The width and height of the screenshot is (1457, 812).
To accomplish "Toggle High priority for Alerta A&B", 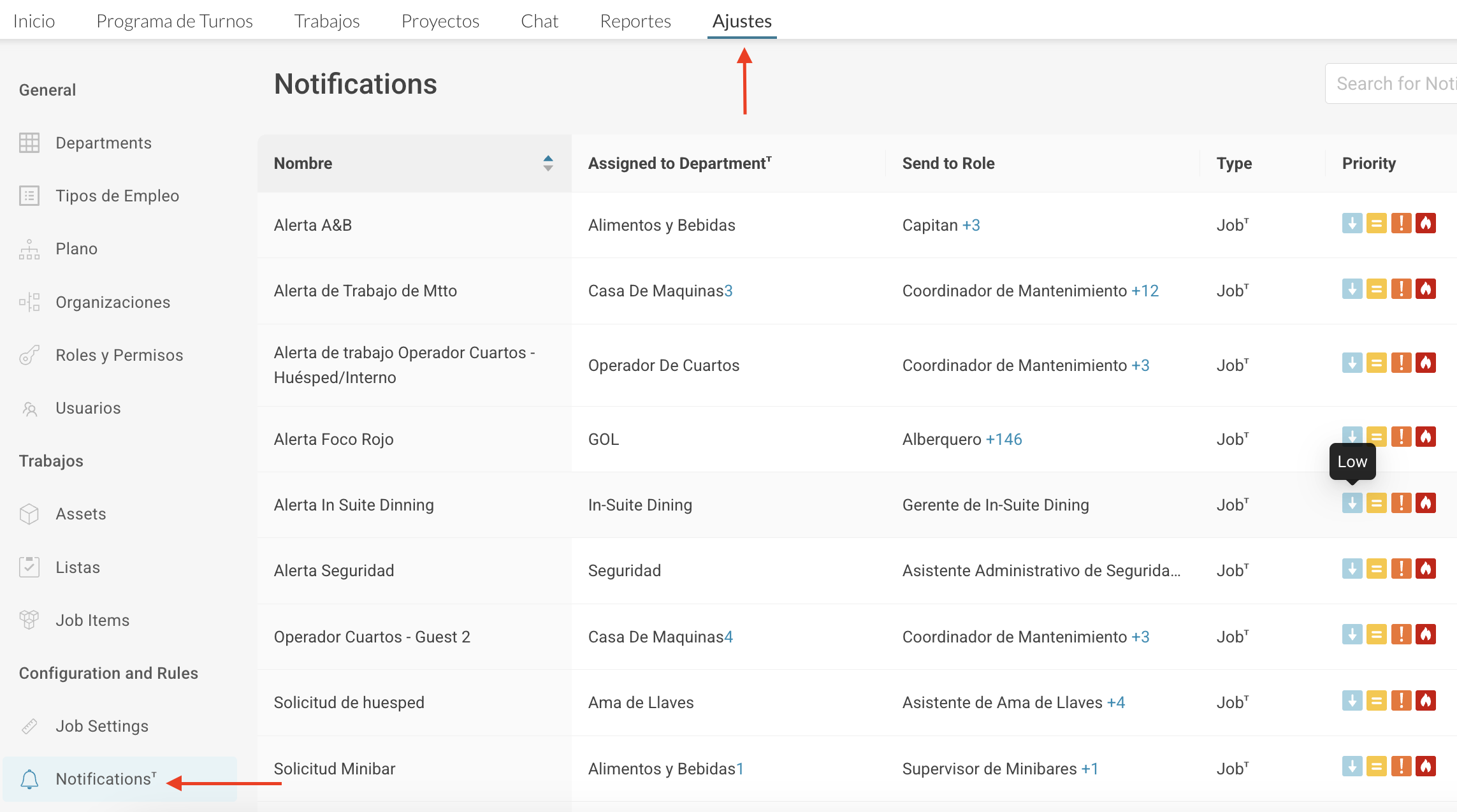I will click(1402, 224).
